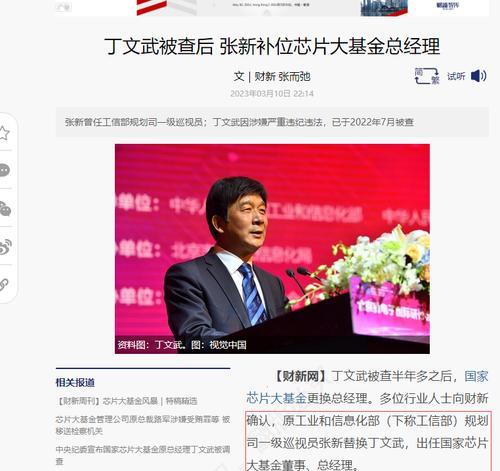500x471 pixels.
Task: Click the top banner advertisement
Action: (272, 8)
